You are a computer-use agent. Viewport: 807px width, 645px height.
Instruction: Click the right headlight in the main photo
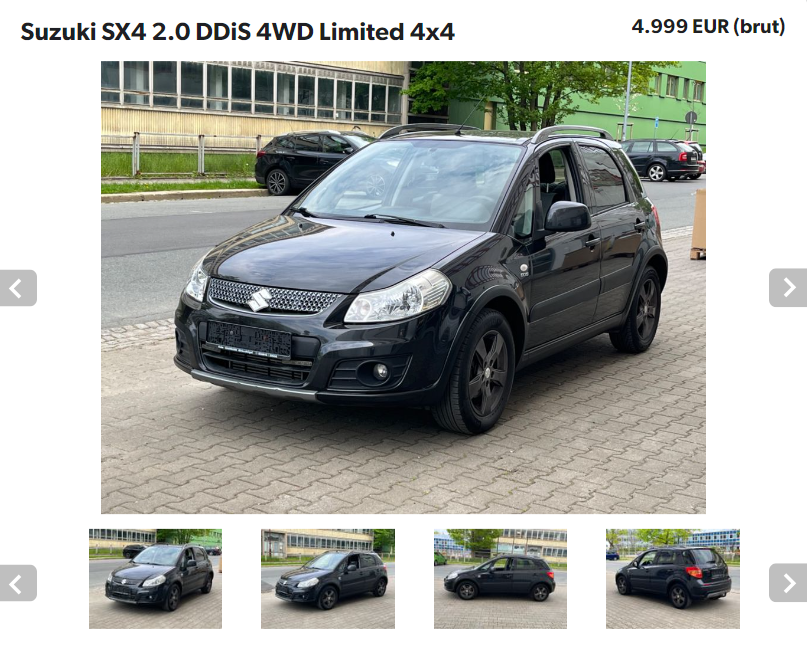(398, 298)
